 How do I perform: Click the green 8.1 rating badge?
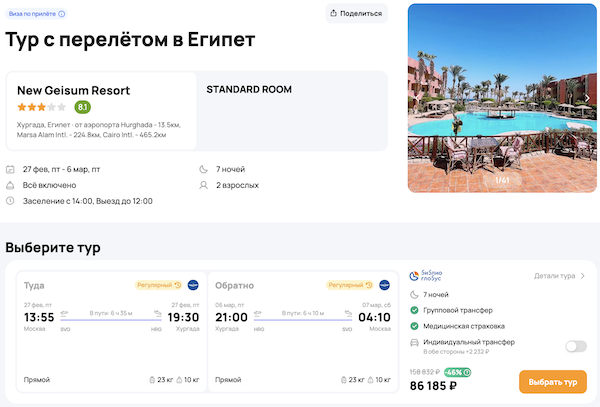click(83, 107)
